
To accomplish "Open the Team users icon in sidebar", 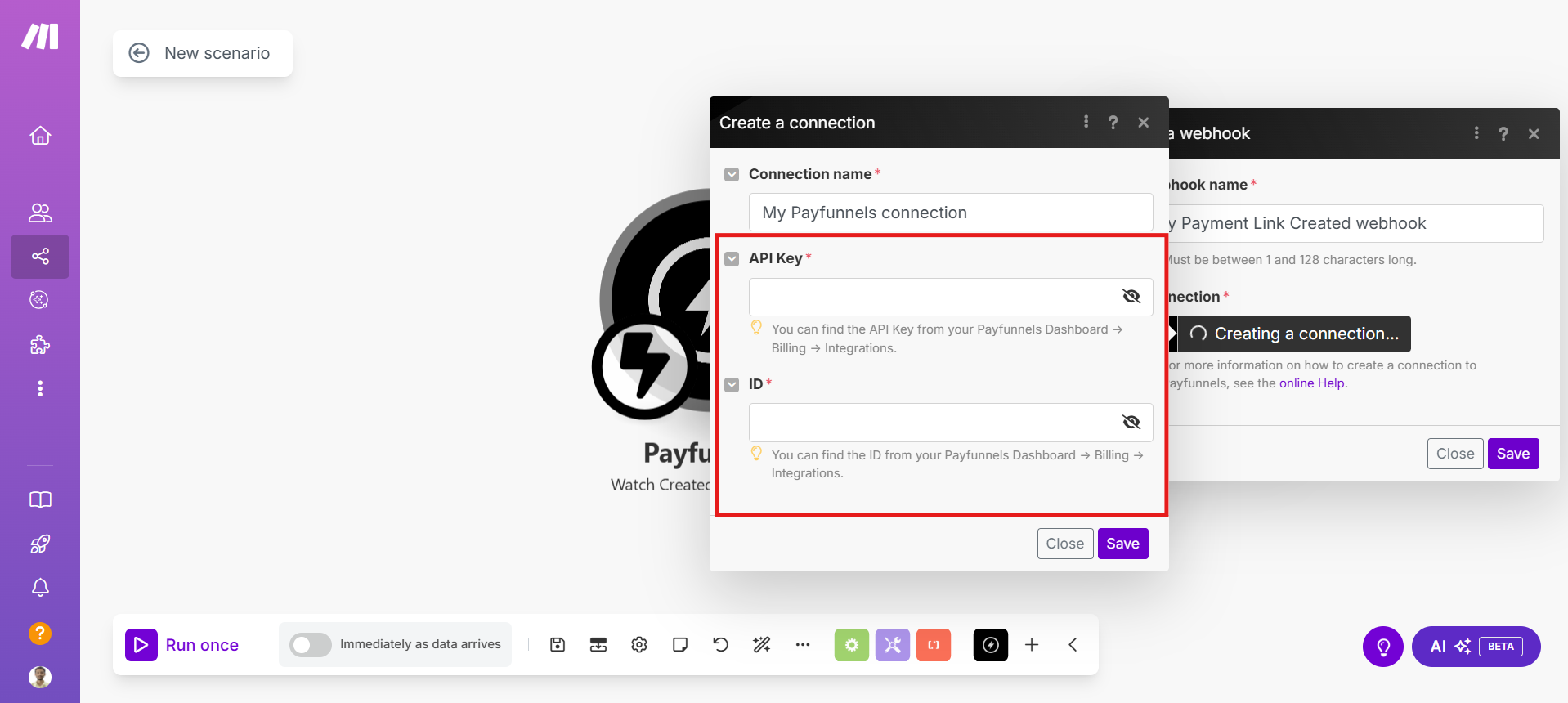I will (x=40, y=213).
